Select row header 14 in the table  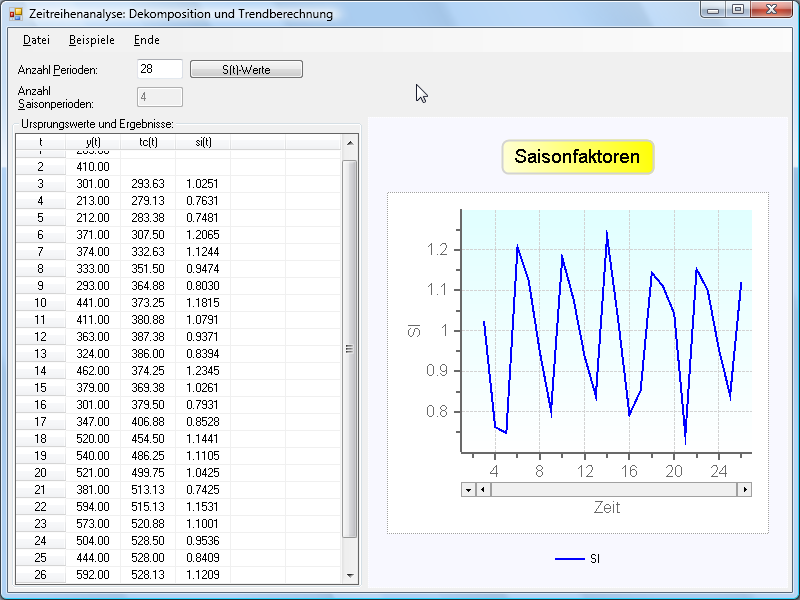(40, 370)
